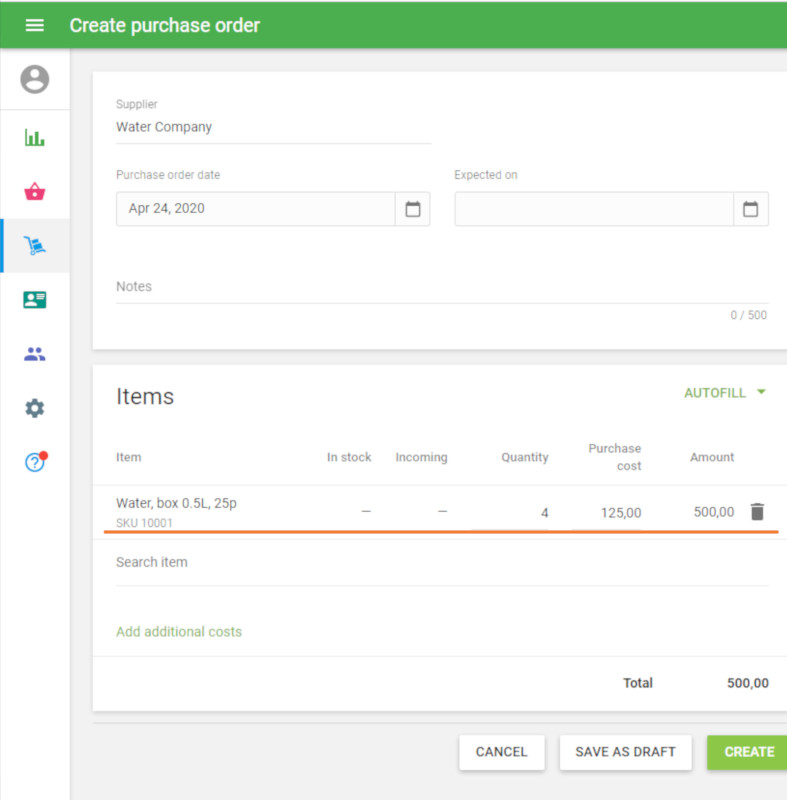The height and width of the screenshot is (800, 787).
Task: Open the contacts card icon
Action: pyautogui.click(x=35, y=299)
